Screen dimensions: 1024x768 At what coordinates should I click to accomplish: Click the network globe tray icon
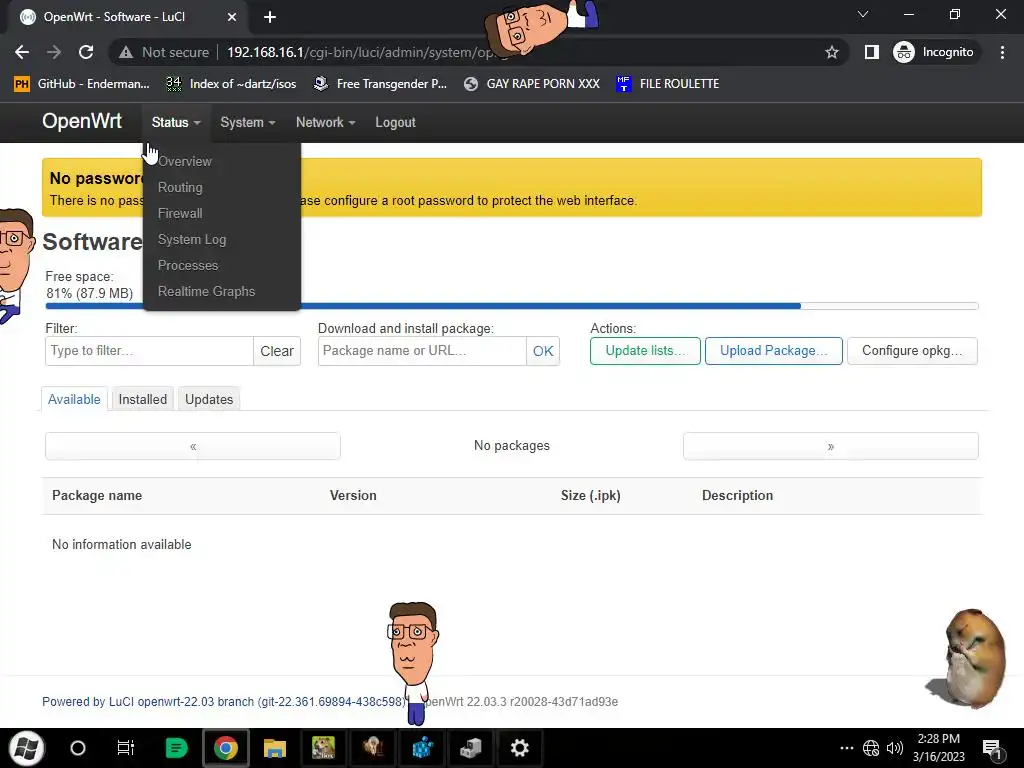[871, 748]
